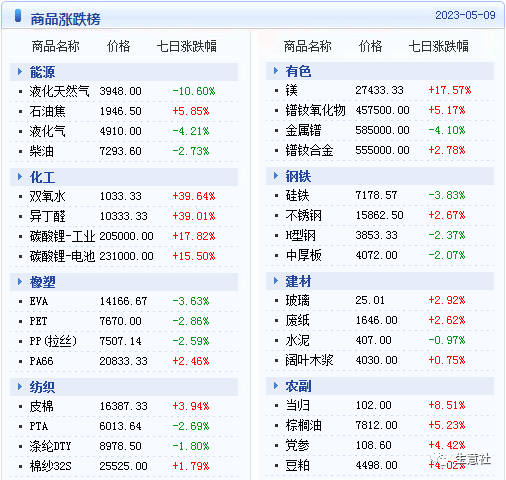Viewport: 506px width, 480px height.
Task: Select 豆粕 commodity name
Action: pos(297,465)
